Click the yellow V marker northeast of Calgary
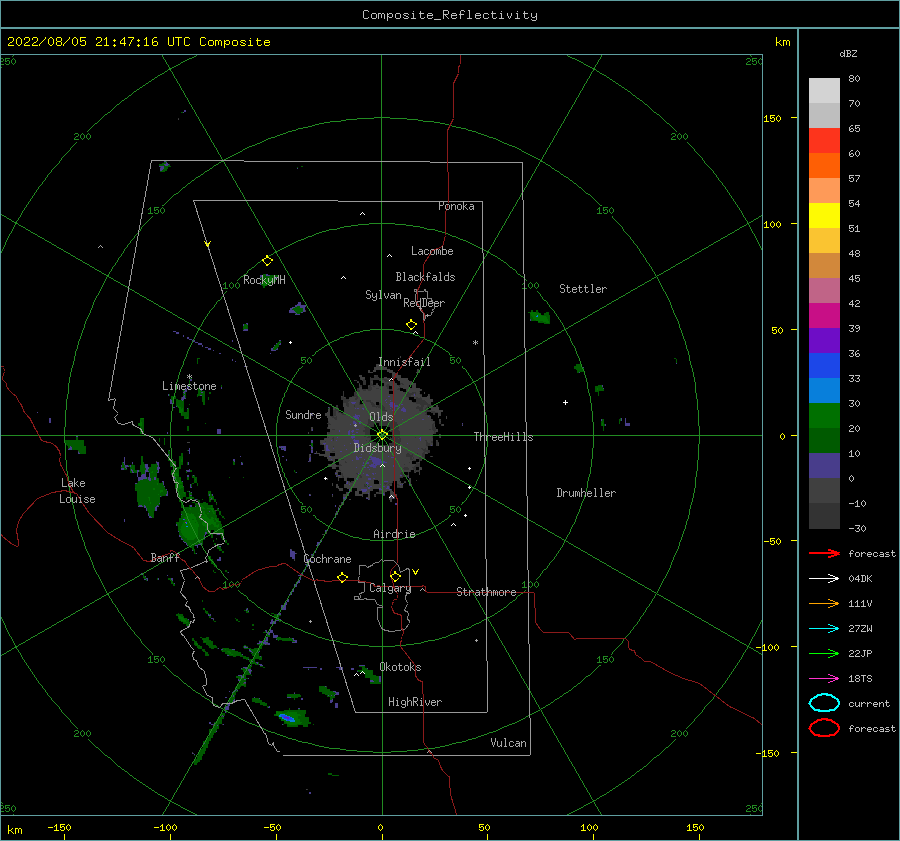 [x=416, y=572]
